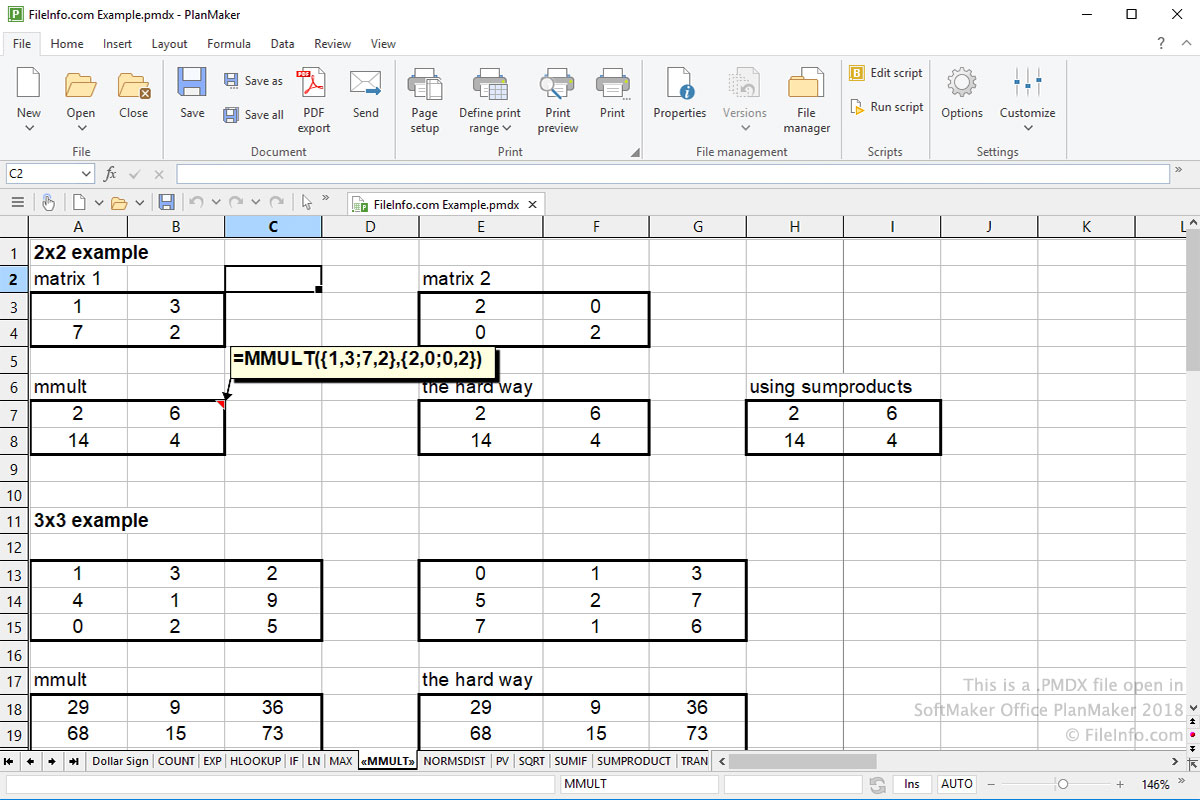Image resolution: width=1200 pixels, height=800 pixels.
Task: Open the cell reference C2 dropdown
Action: click(x=86, y=174)
